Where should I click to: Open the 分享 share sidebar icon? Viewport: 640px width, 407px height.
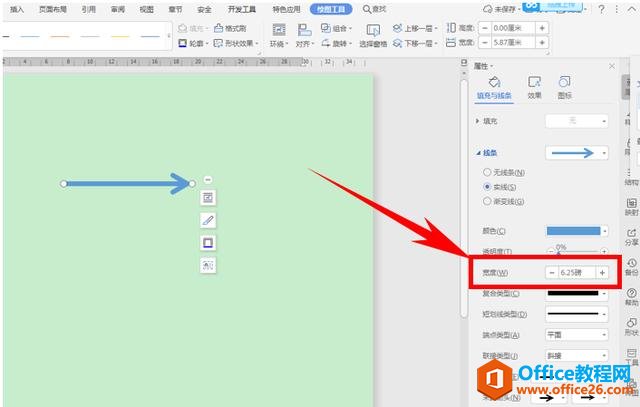click(x=631, y=235)
